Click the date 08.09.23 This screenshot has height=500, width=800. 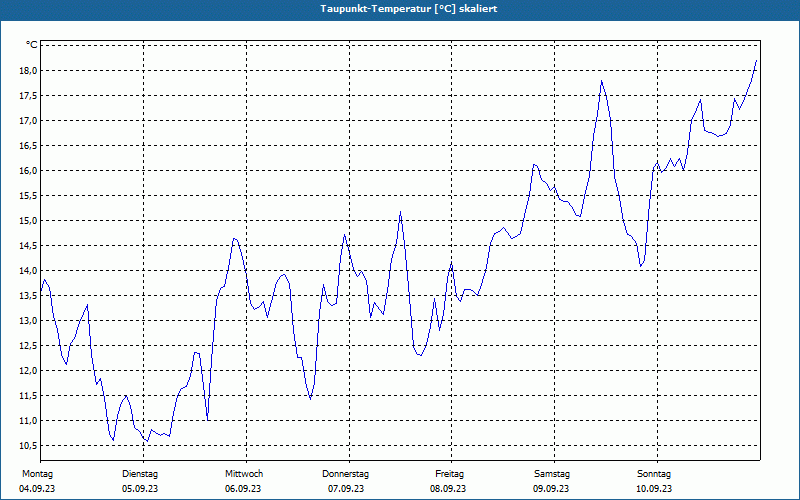click(448, 489)
